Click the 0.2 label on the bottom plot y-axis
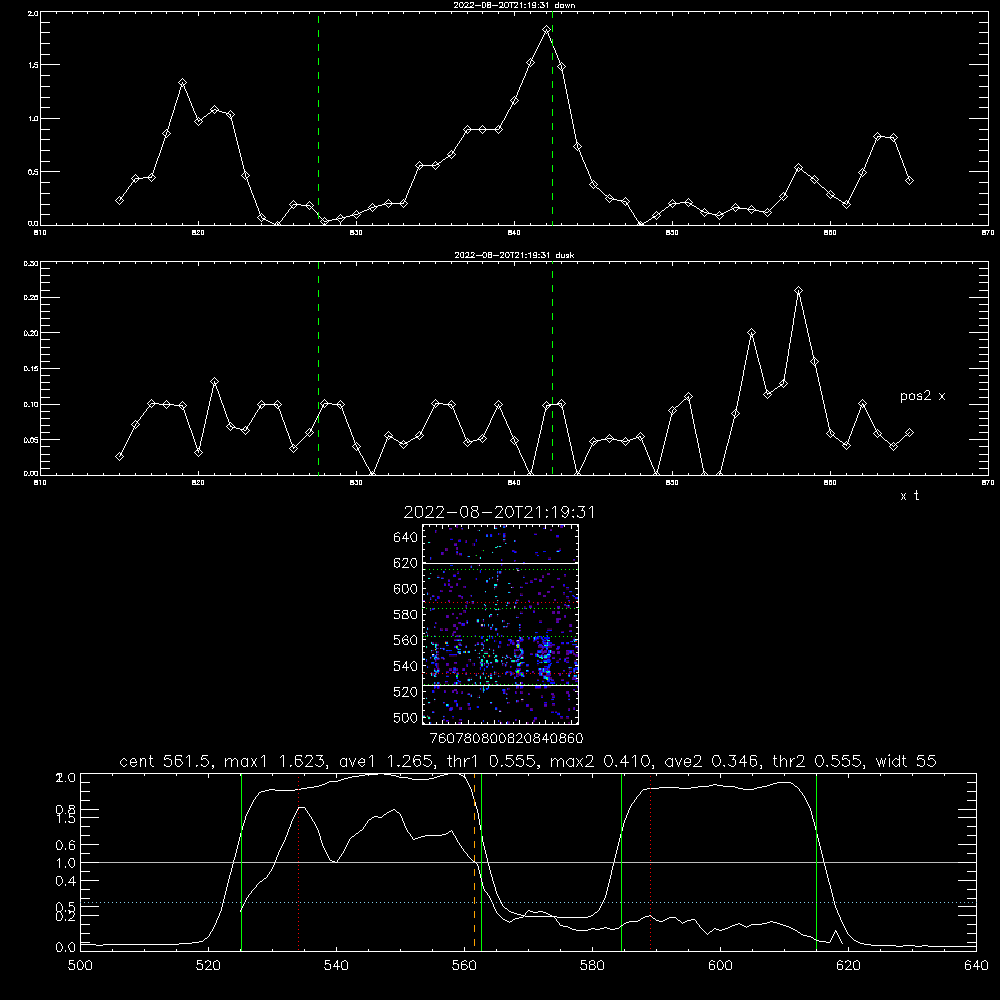The image size is (1000, 1000). [66, 916]
